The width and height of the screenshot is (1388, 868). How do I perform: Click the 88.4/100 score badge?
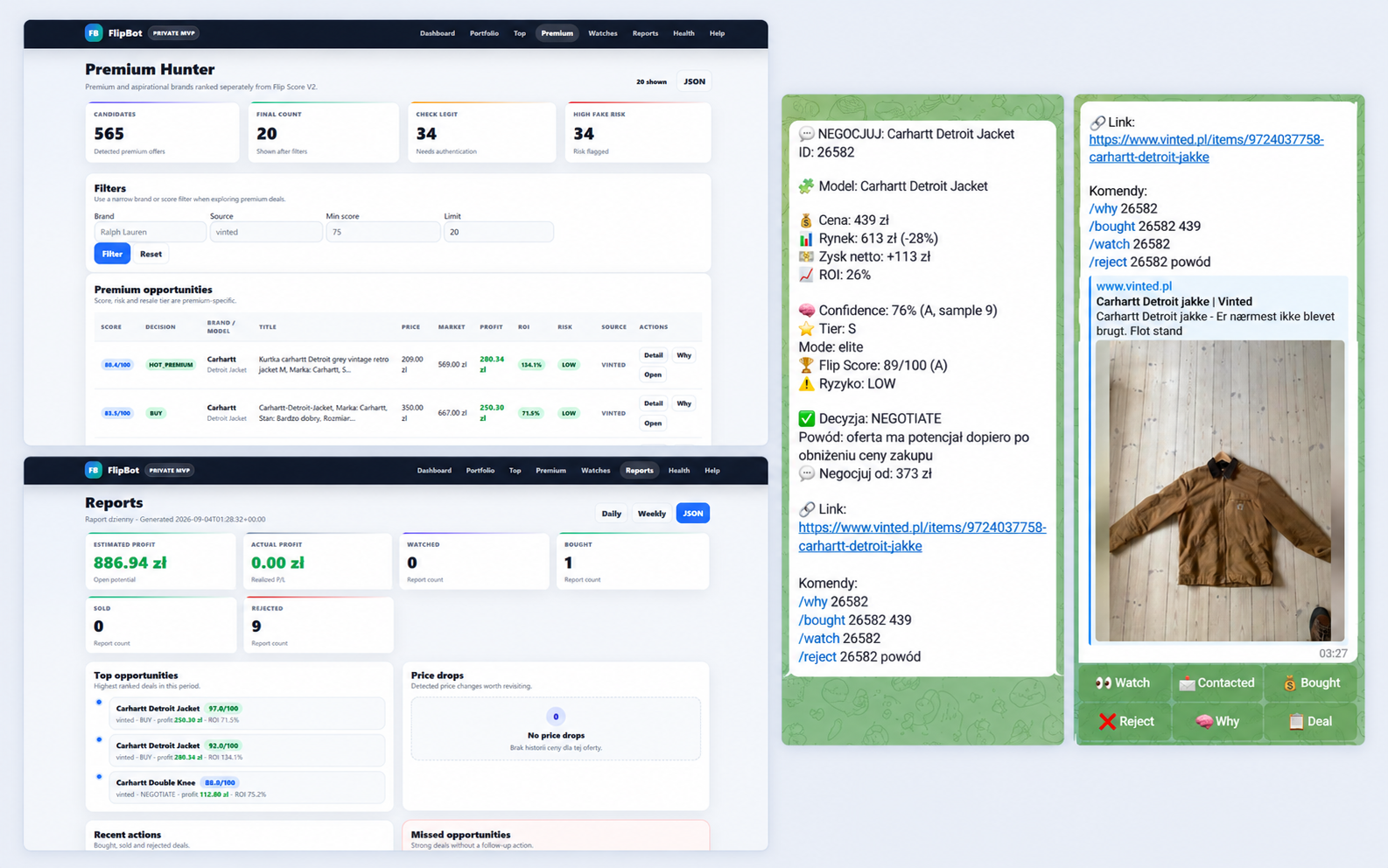118,365
